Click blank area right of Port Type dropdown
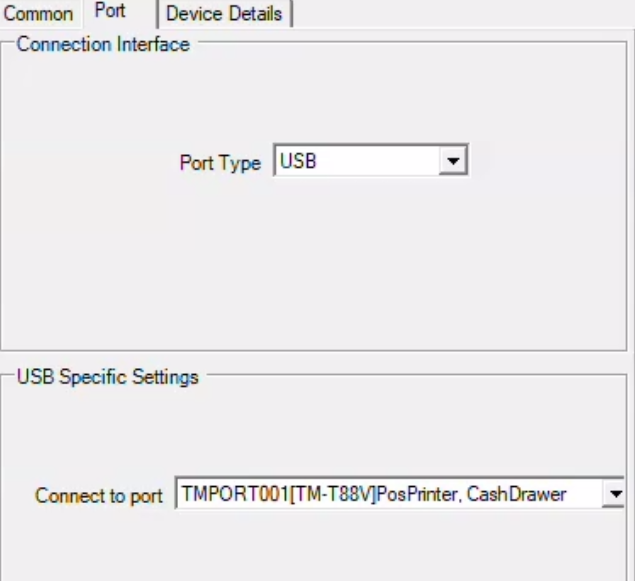This screenshot has width=635, height=581. pyautogui.click(x=547, y=161)
